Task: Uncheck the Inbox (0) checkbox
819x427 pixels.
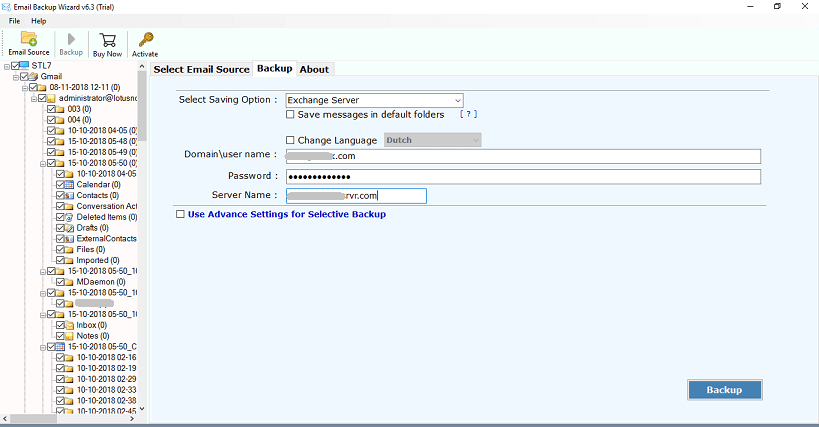Action: pos(60,325)
